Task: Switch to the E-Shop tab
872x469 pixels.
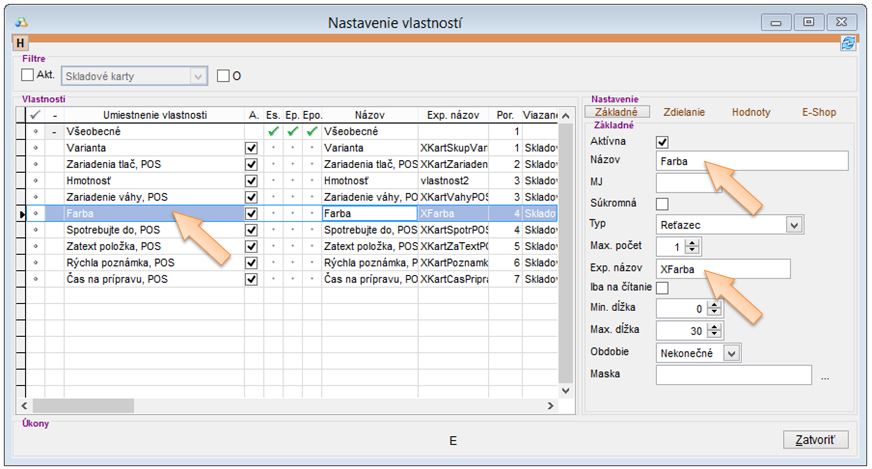Action: point(818,112)
